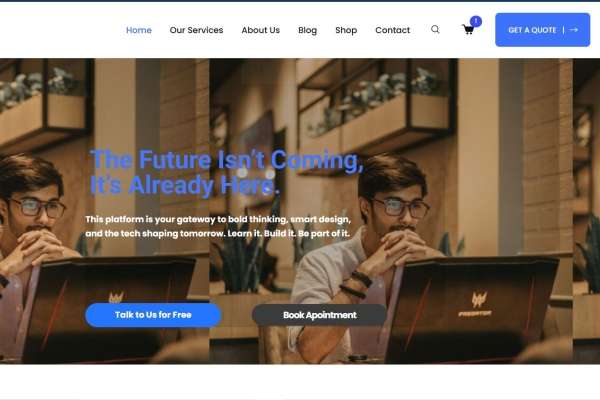The image size is (600, 400).
Task: Click the hero headline 'The Future Isn't Coming'
Action: [227, 160]
